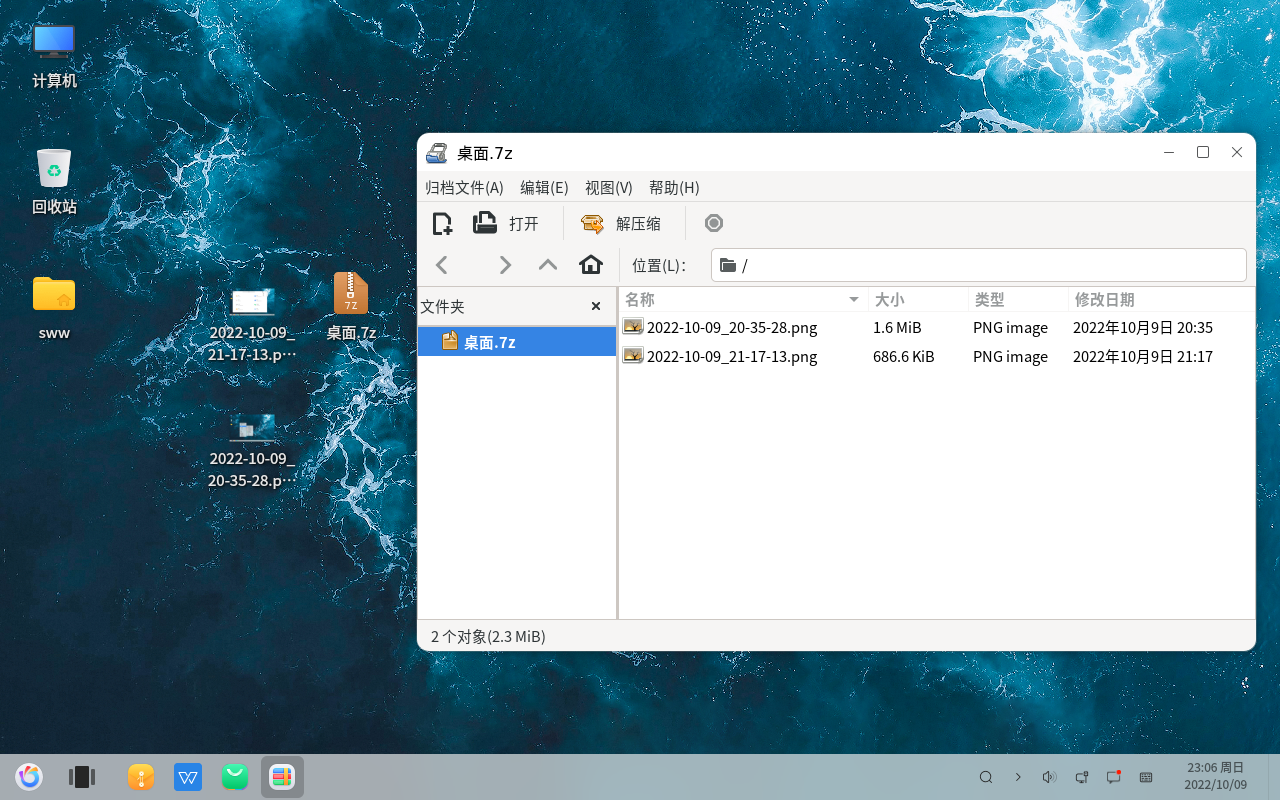Click the image icon of 2022-10-09_21-17-13.png row
This screenshot has height=800, width=1280.
click(x=633, y=356)
